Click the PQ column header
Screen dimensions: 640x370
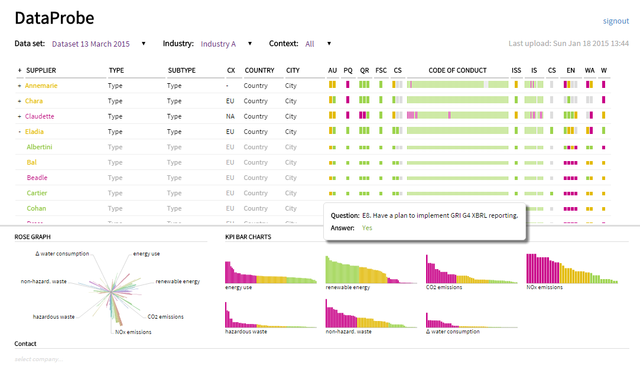pos(348,70)
